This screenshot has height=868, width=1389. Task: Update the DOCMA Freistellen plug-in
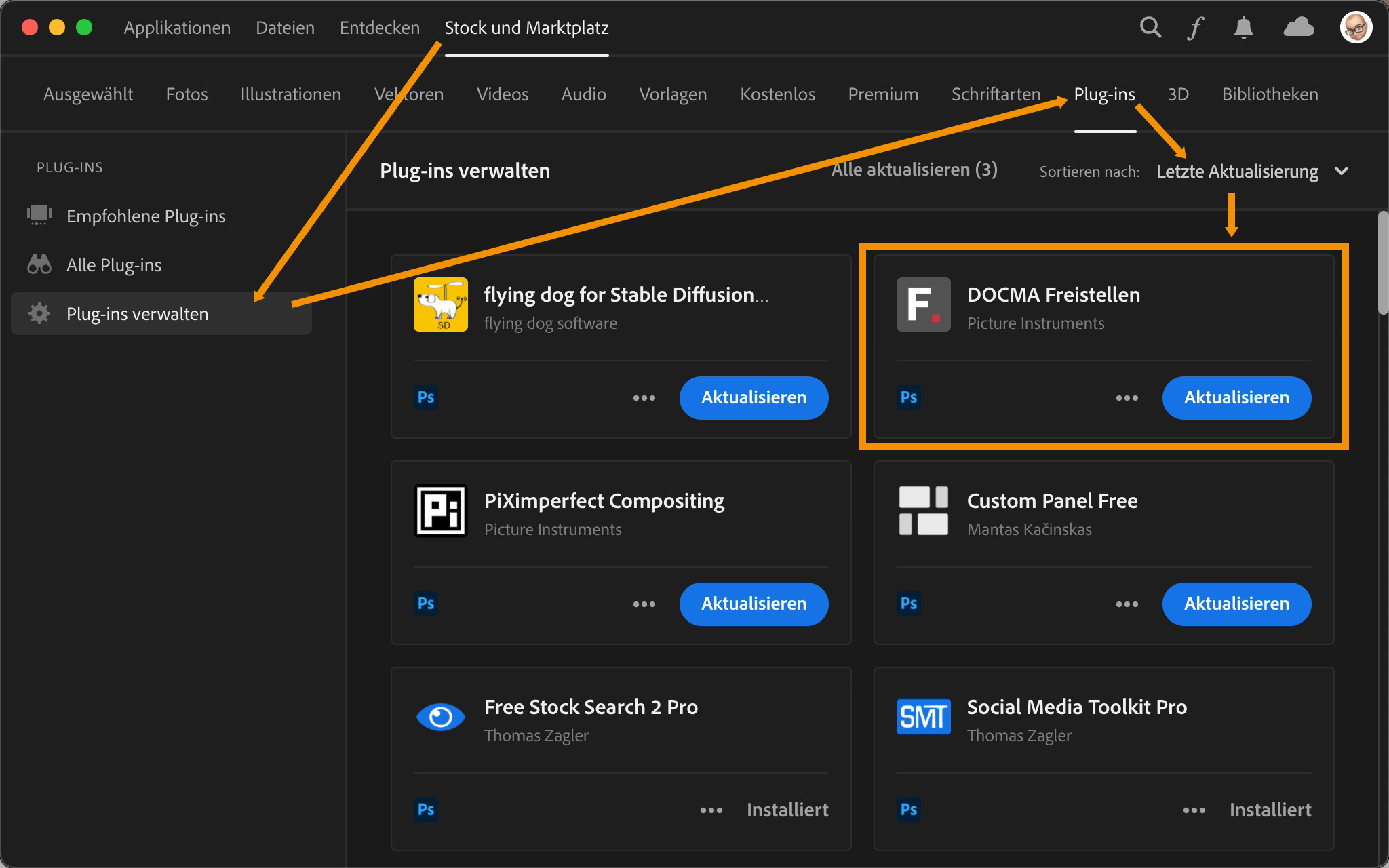coord(1236,398)
